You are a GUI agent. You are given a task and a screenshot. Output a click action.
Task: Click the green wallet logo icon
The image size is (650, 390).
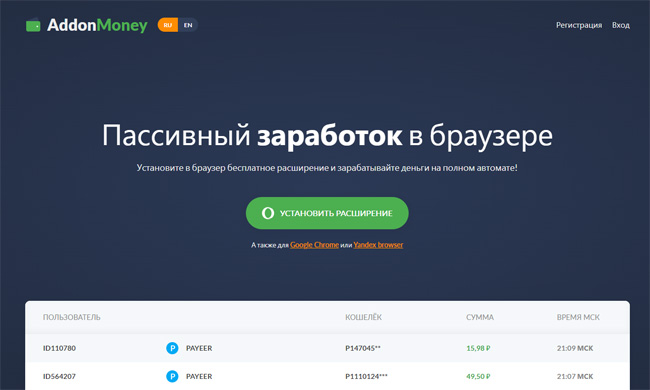pos(33,26)
